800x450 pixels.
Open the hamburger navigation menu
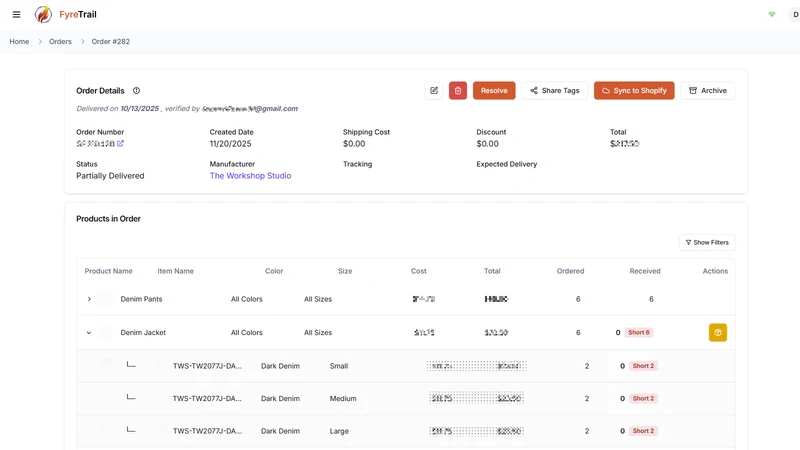click(16, 14)
